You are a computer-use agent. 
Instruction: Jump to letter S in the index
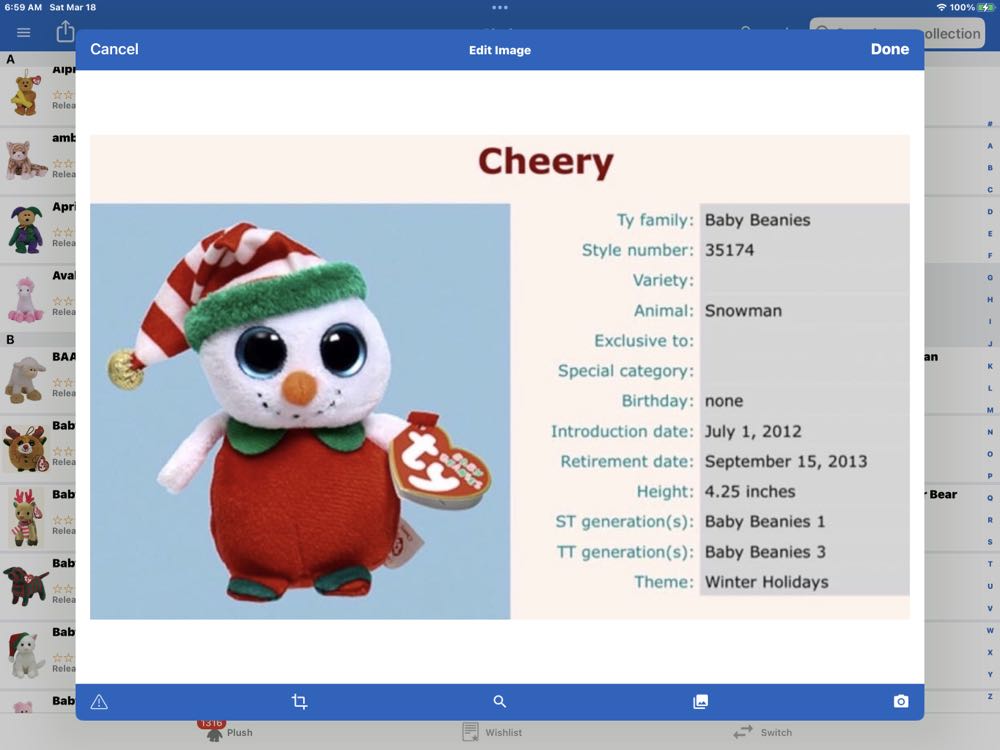[990, 541]
